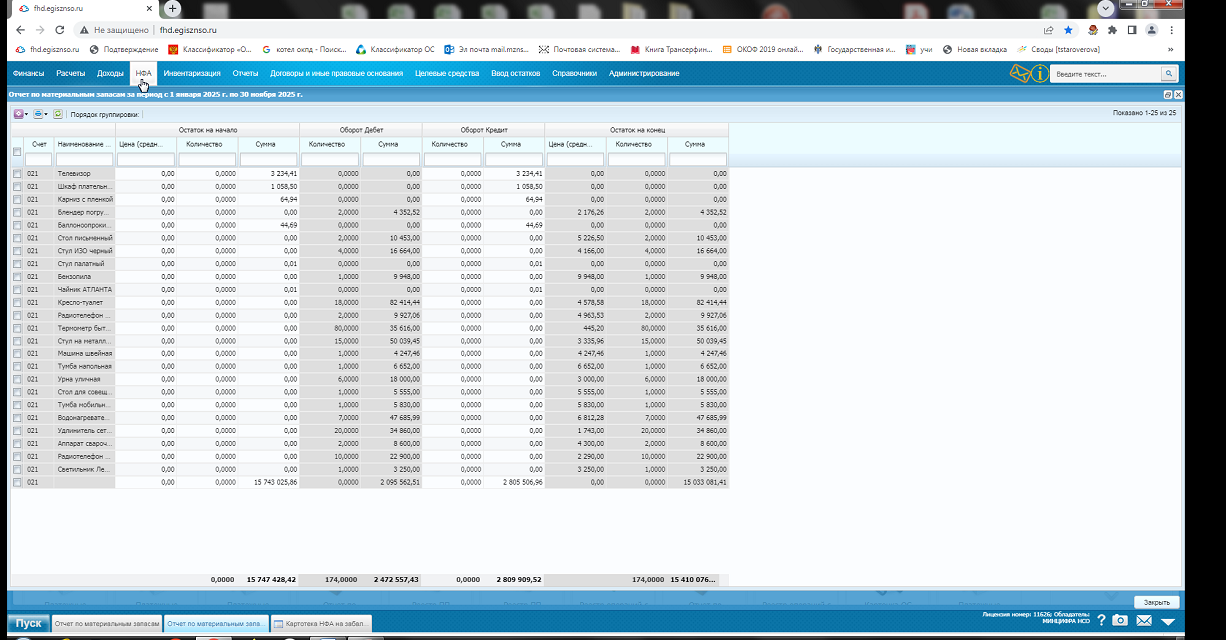Screen dimensions: 1226x640
Task: Click the 'Введите текст...' search field
Action: pos(1107,74)
